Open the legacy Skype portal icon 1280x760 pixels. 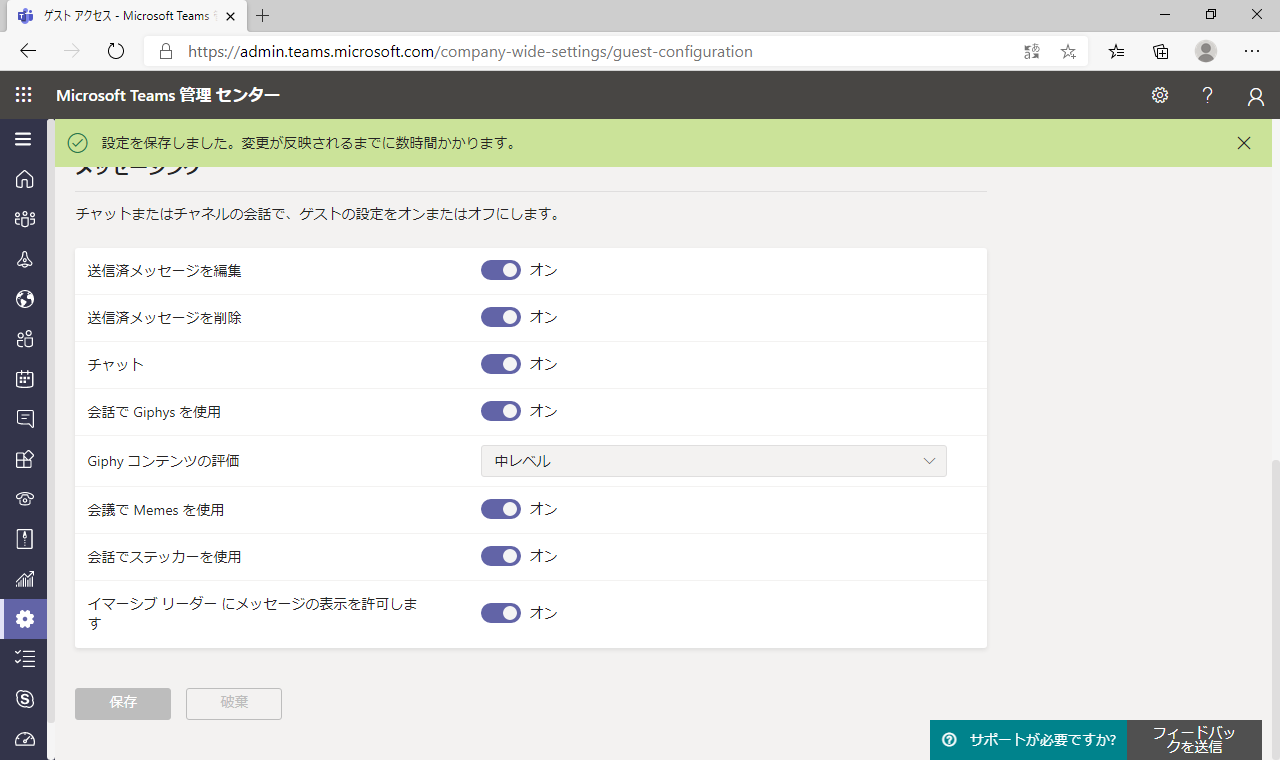pos(25,699)
